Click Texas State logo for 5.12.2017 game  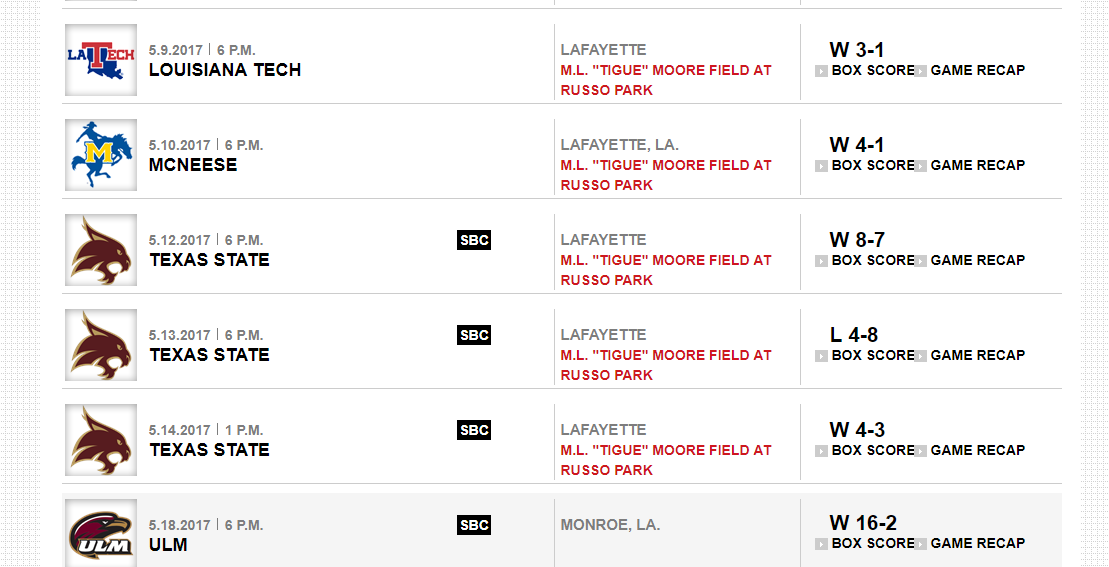tap(101, 250)
